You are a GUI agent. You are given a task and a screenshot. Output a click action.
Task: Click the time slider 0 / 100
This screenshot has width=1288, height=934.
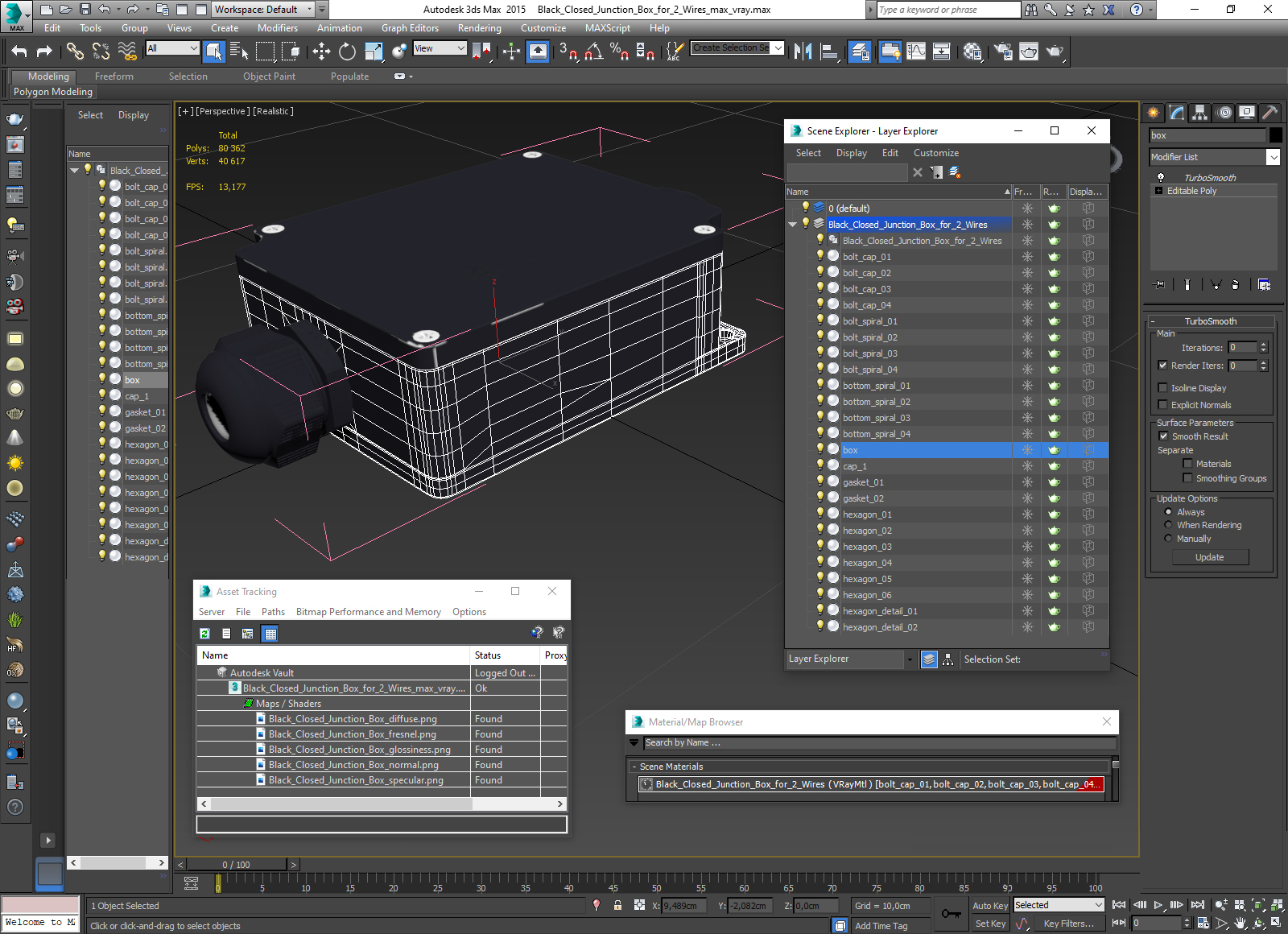coord(236,865)
